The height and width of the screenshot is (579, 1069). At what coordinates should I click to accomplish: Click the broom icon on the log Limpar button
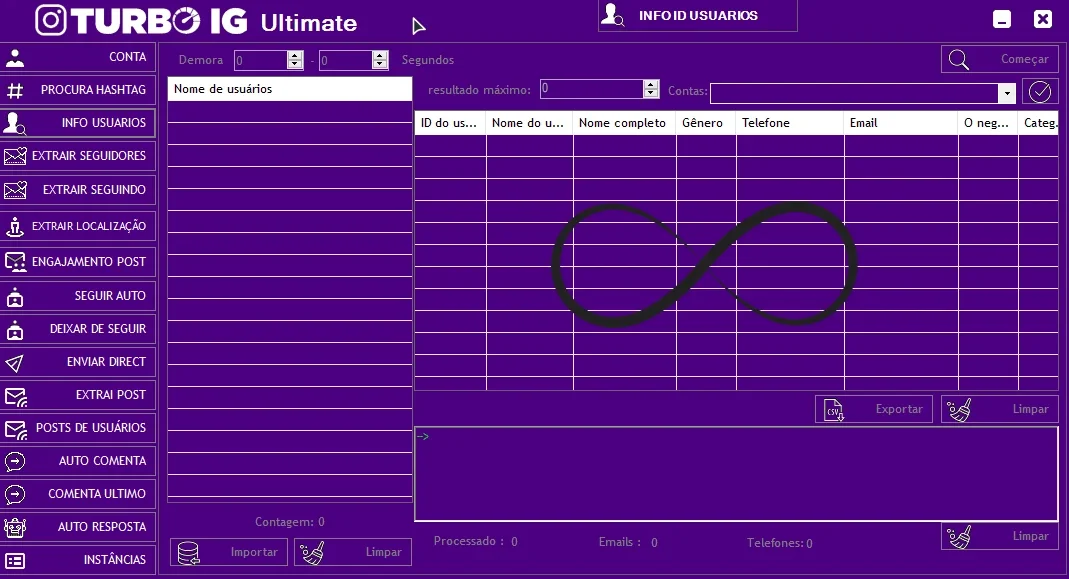[959, 537]
